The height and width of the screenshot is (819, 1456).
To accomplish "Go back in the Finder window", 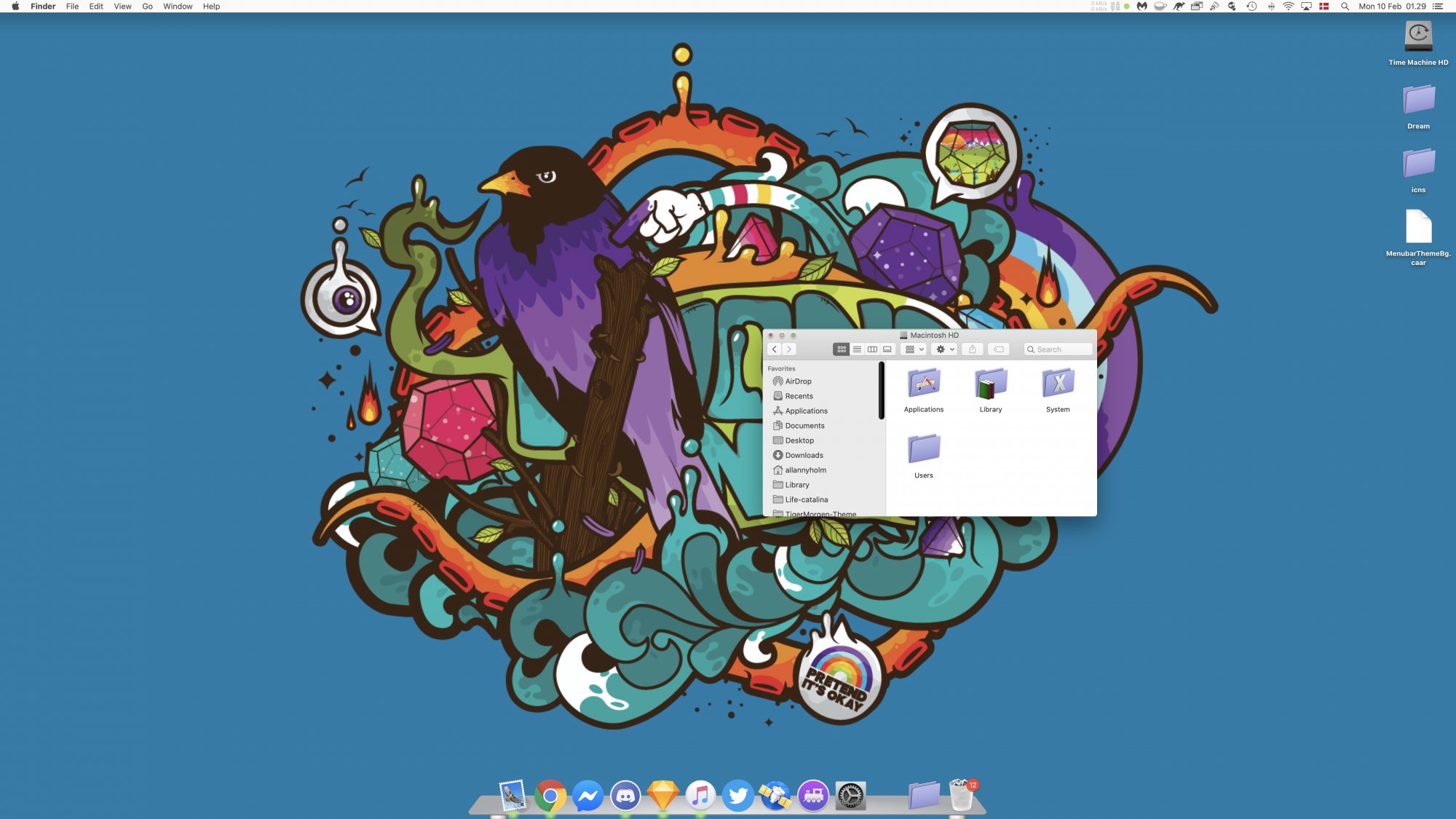I will point(775,349).
